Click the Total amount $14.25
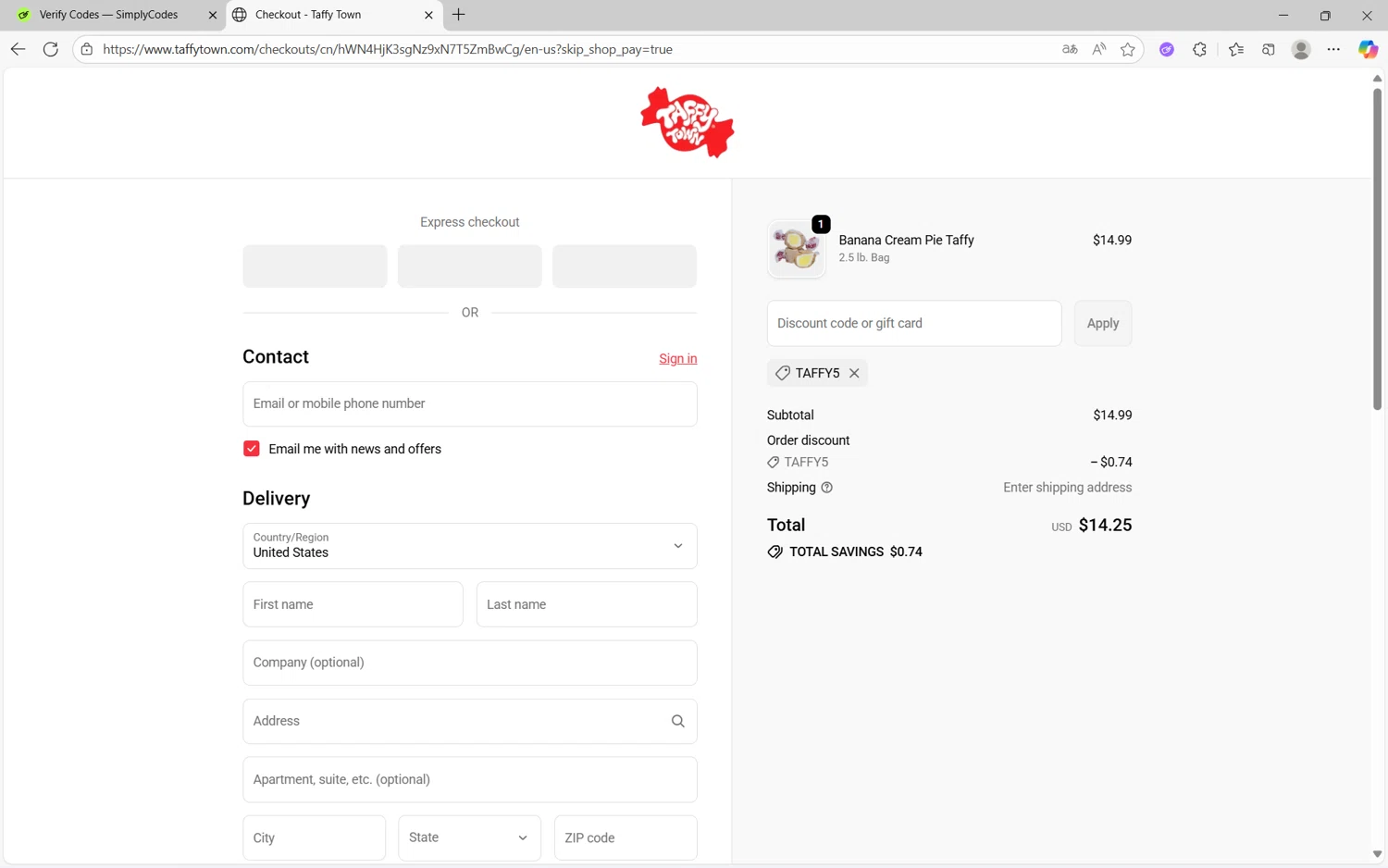 pos(1105,525)
